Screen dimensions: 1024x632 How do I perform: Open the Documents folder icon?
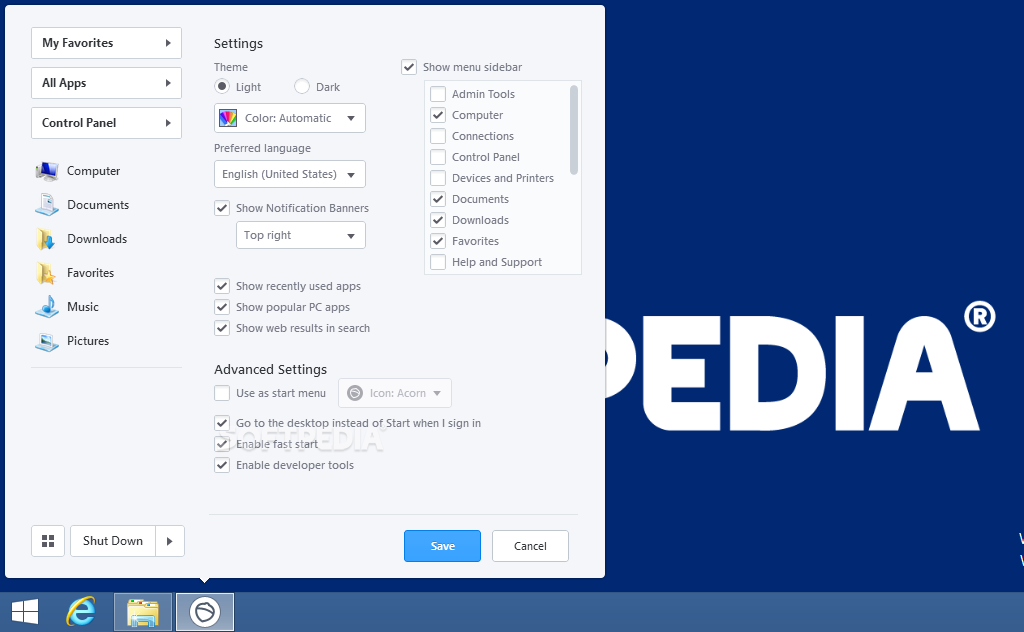46,205
